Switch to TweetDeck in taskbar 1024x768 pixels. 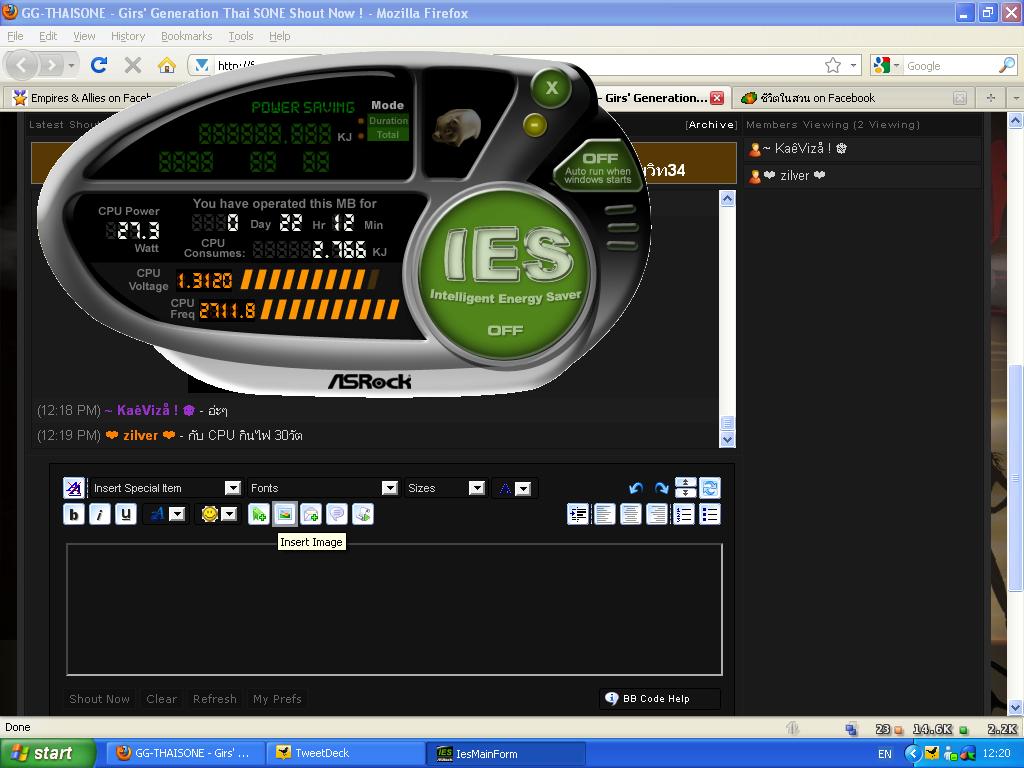click(x=345, y=753)
